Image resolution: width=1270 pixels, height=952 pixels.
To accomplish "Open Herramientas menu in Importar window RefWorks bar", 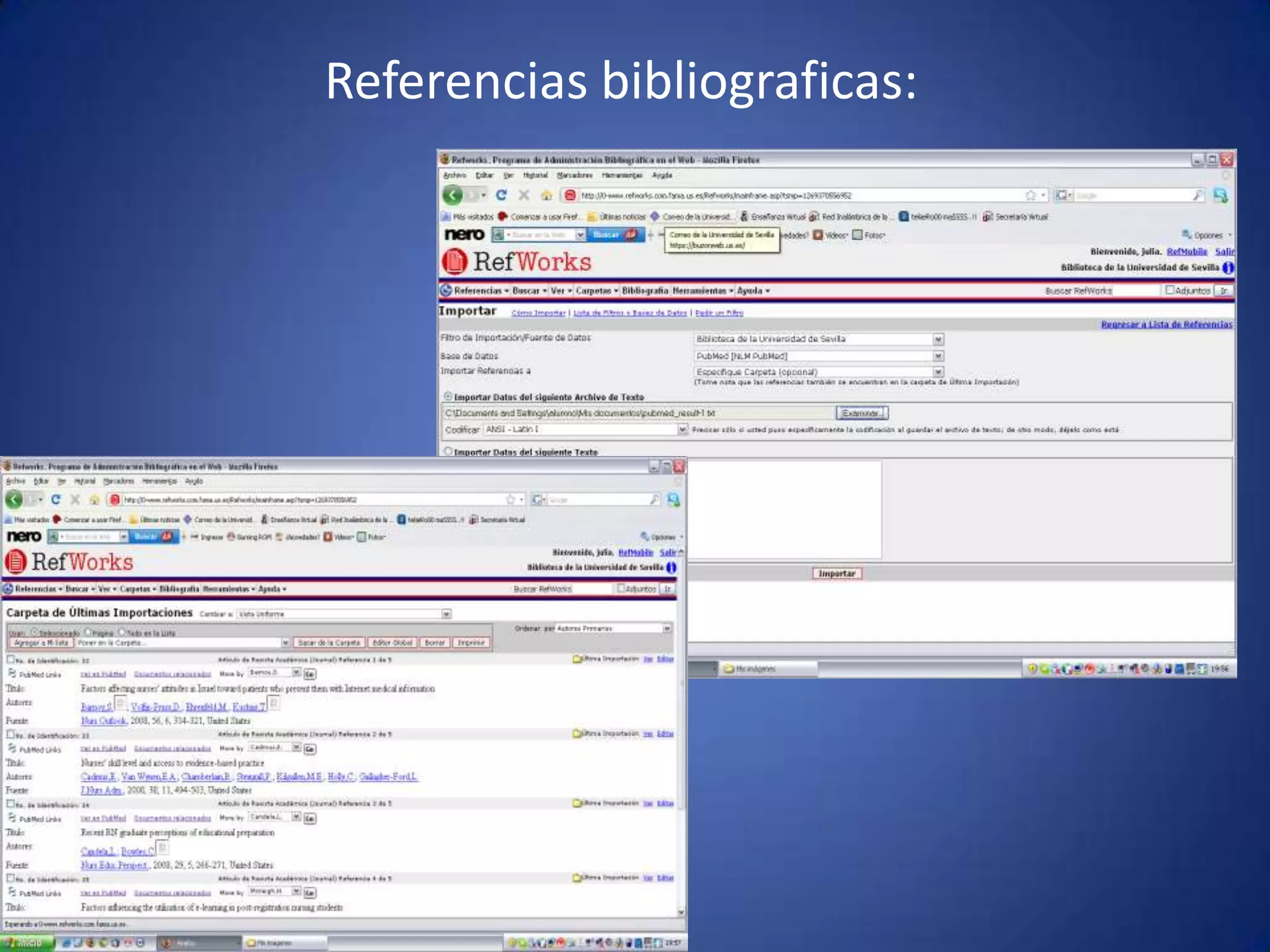I will point(703,291).
